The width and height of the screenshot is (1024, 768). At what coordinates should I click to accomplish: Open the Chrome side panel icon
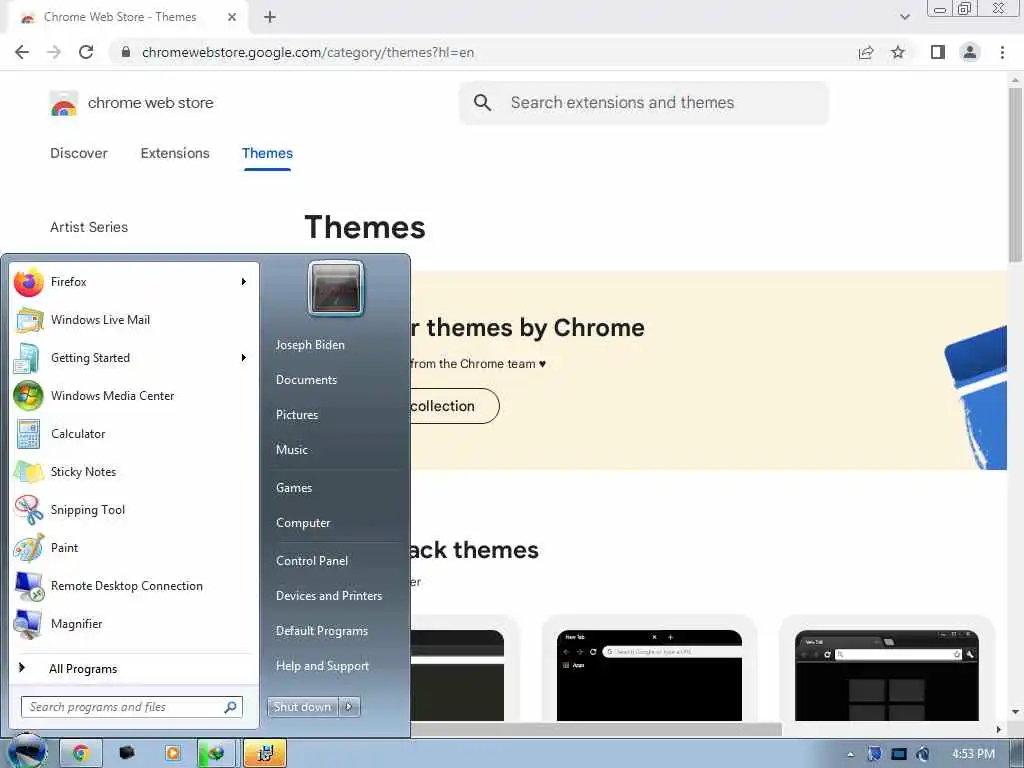coord(938,52)
